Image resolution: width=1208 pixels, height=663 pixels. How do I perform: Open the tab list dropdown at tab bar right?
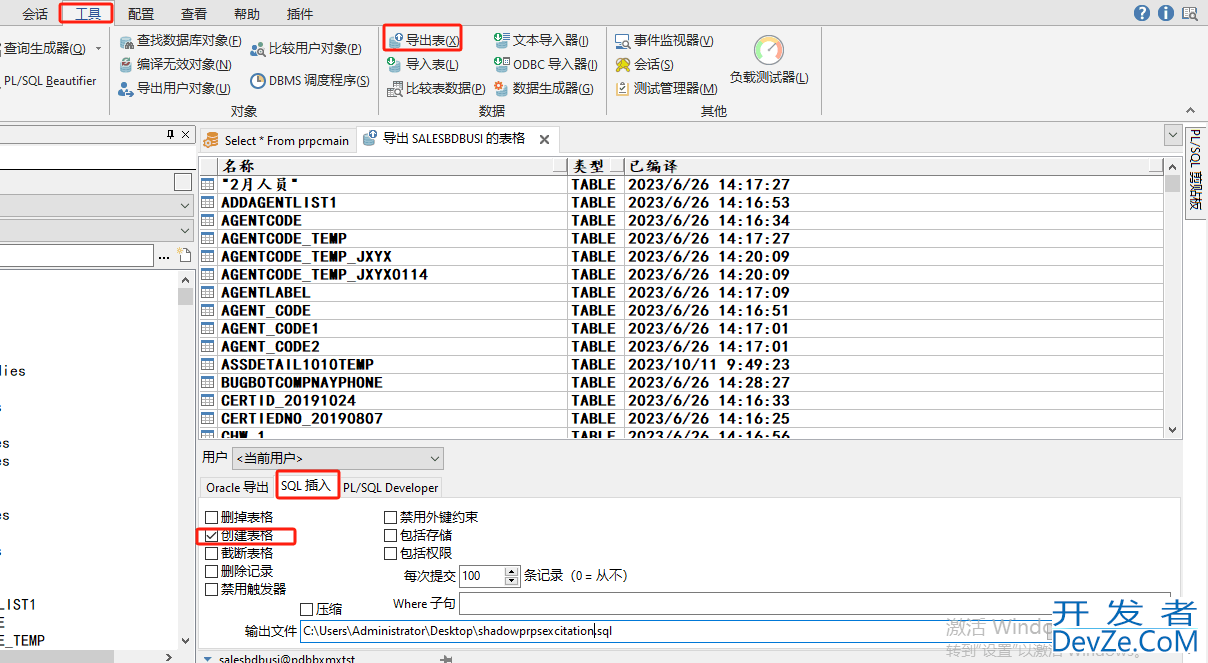point(1173,134)
